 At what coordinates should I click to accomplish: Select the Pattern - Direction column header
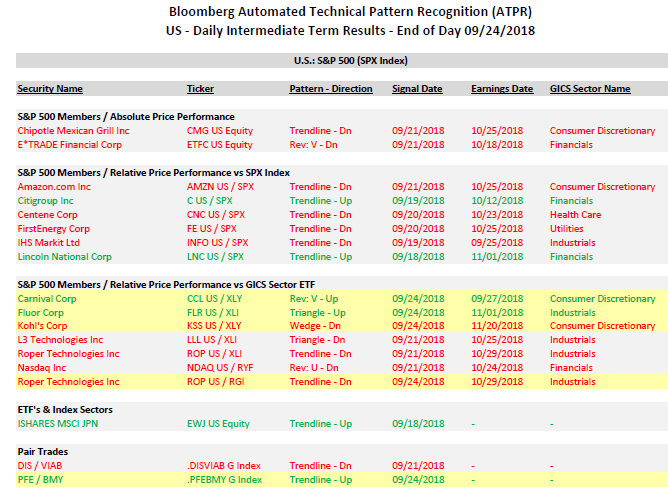point(331,89)
